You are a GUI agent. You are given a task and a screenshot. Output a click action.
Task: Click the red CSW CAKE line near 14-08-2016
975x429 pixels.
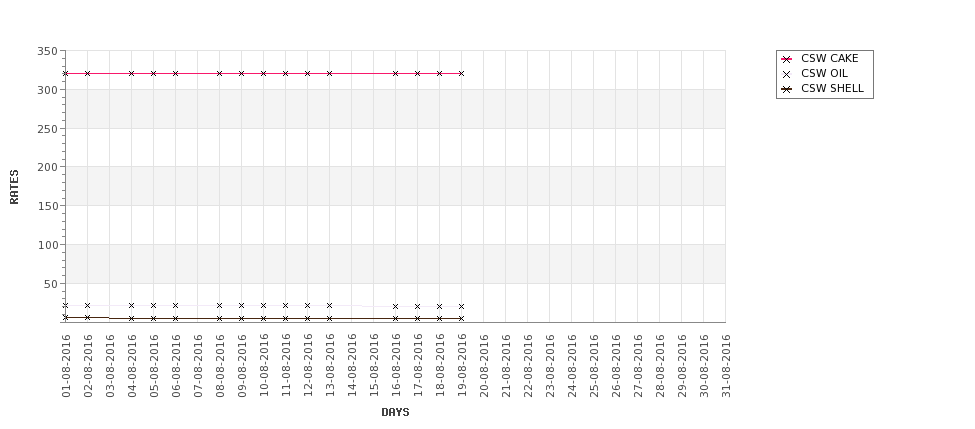[x=352, y=73]
